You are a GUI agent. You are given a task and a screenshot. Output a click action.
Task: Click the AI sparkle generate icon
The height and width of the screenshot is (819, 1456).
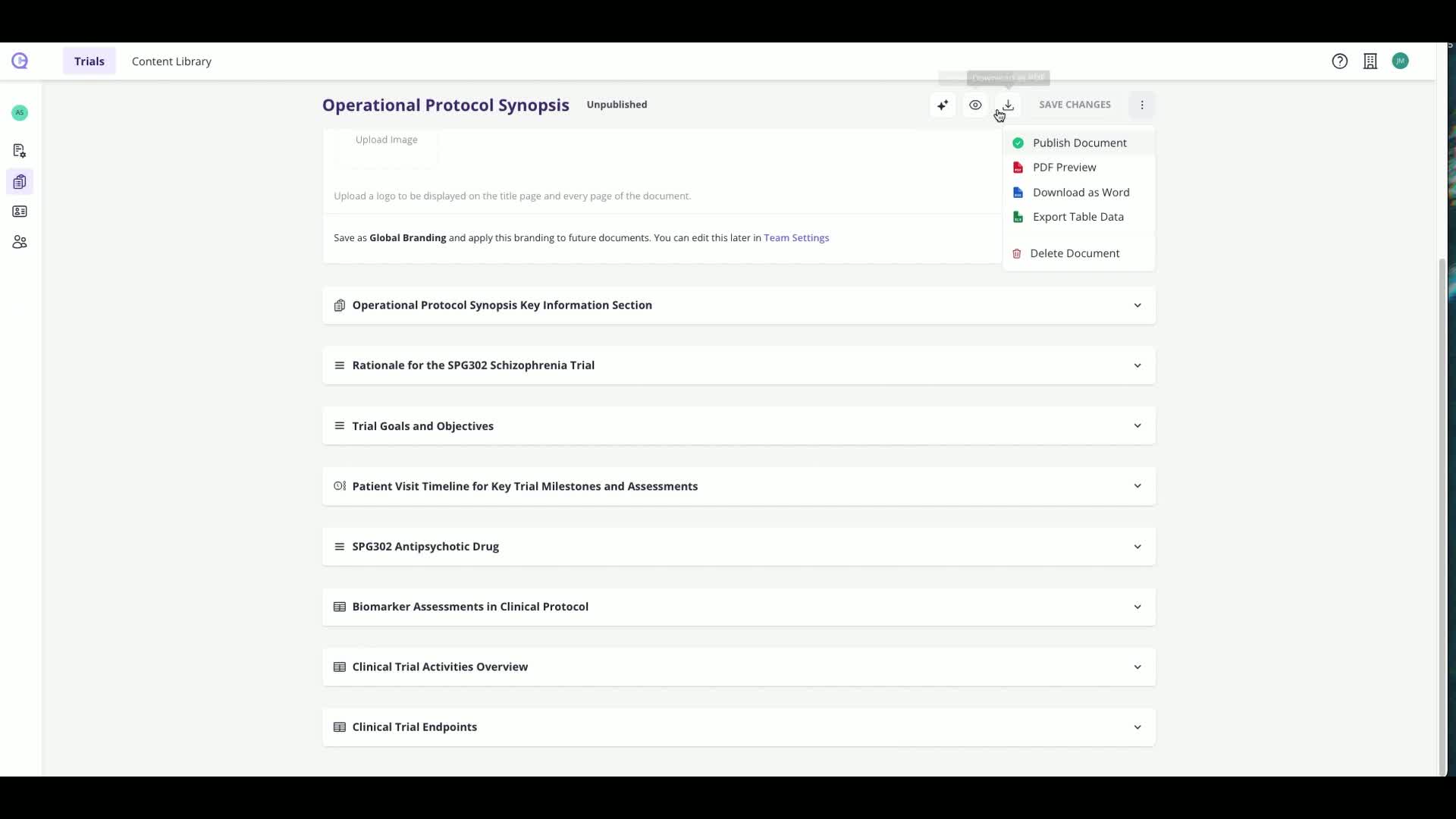943,105
